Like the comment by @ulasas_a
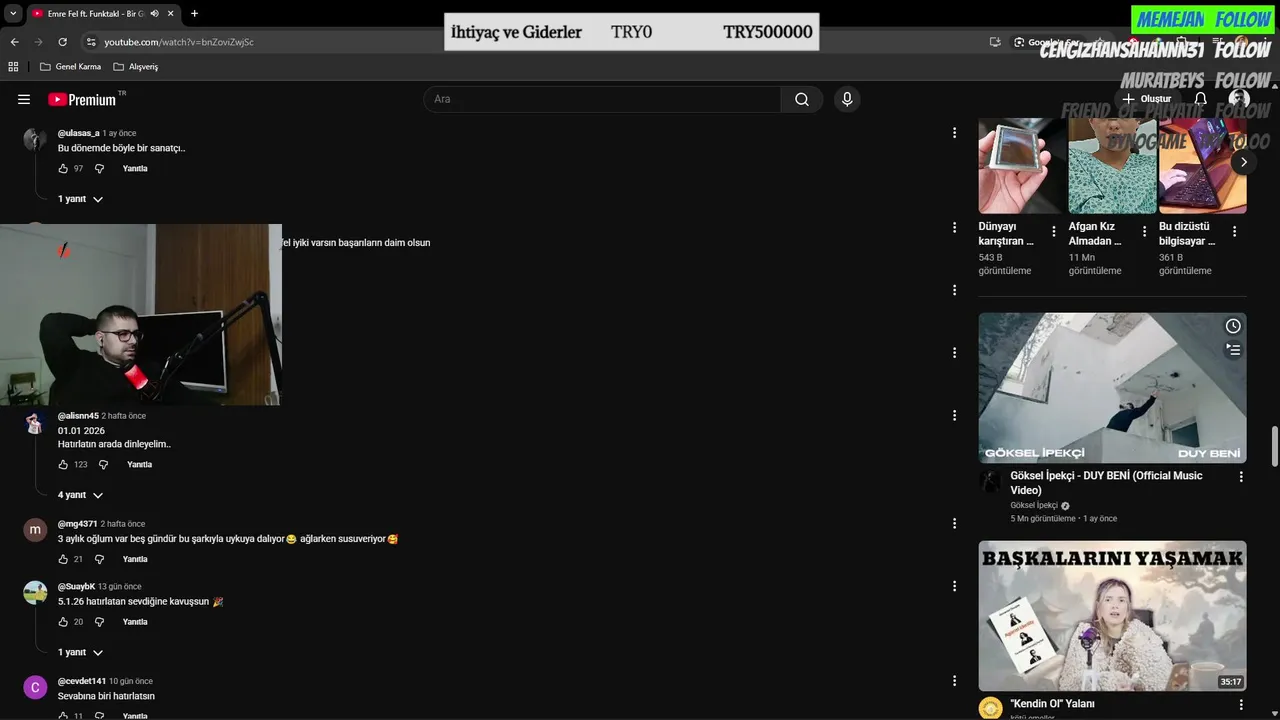1280x720 pixels. pos(63,169)
